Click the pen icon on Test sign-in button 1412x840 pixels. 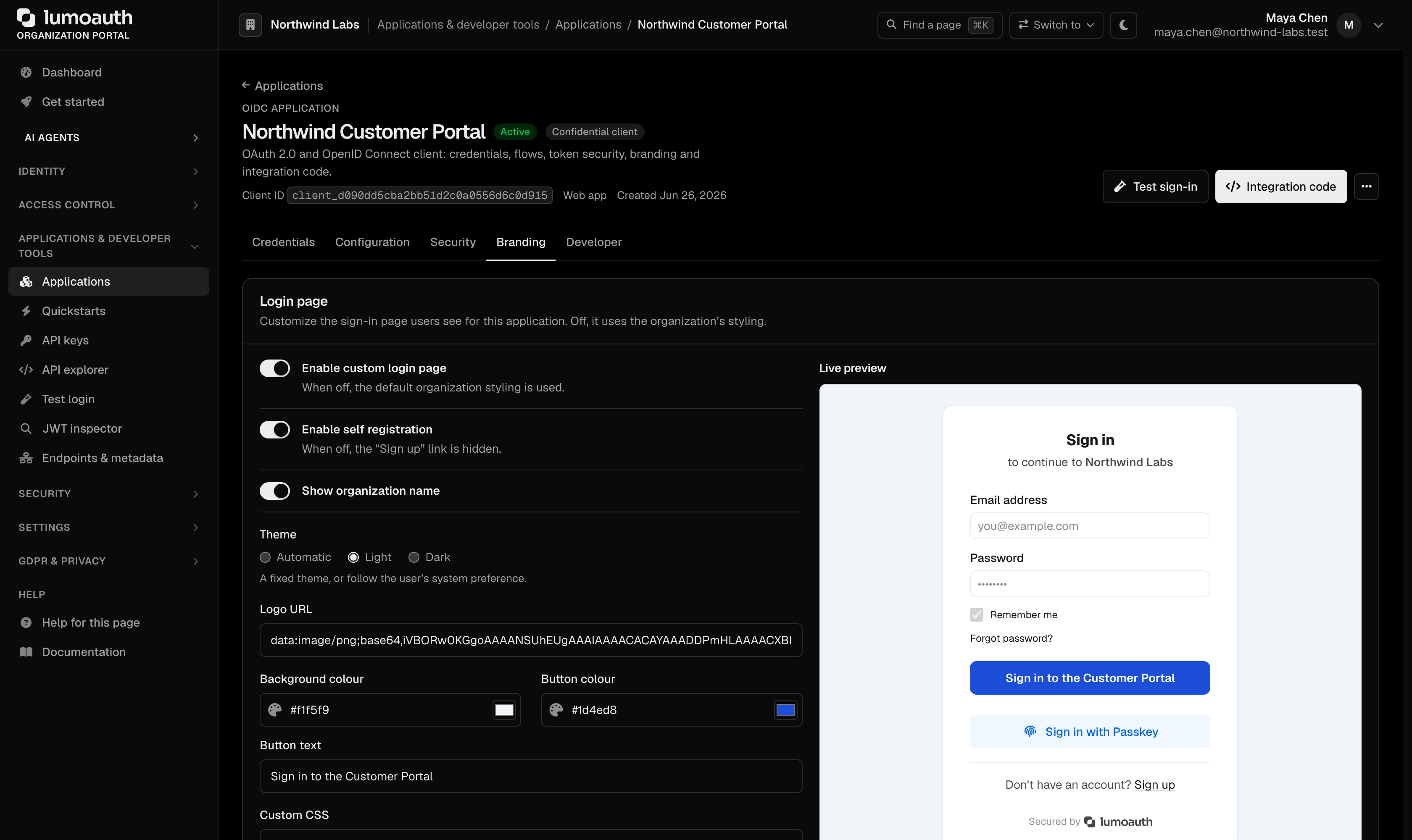1120,186
